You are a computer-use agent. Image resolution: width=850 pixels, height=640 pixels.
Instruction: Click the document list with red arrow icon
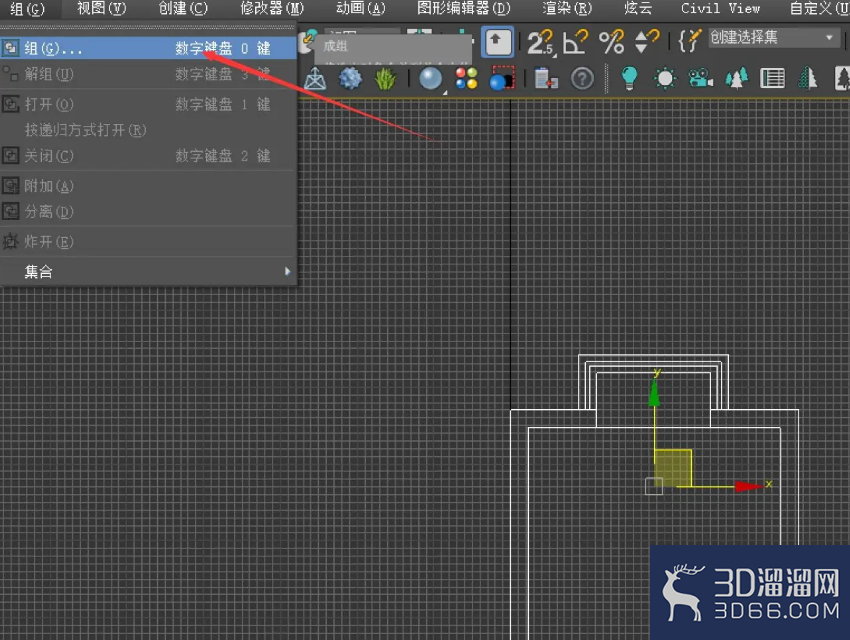point(546,79)
